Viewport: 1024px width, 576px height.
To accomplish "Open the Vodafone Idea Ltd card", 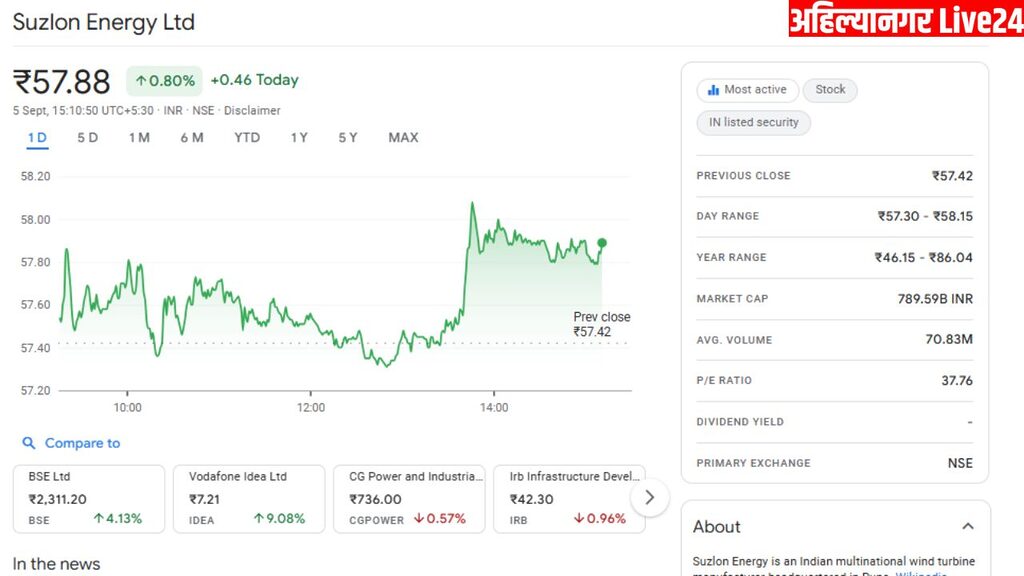I will pyautogui.click(x=249, y=498).
